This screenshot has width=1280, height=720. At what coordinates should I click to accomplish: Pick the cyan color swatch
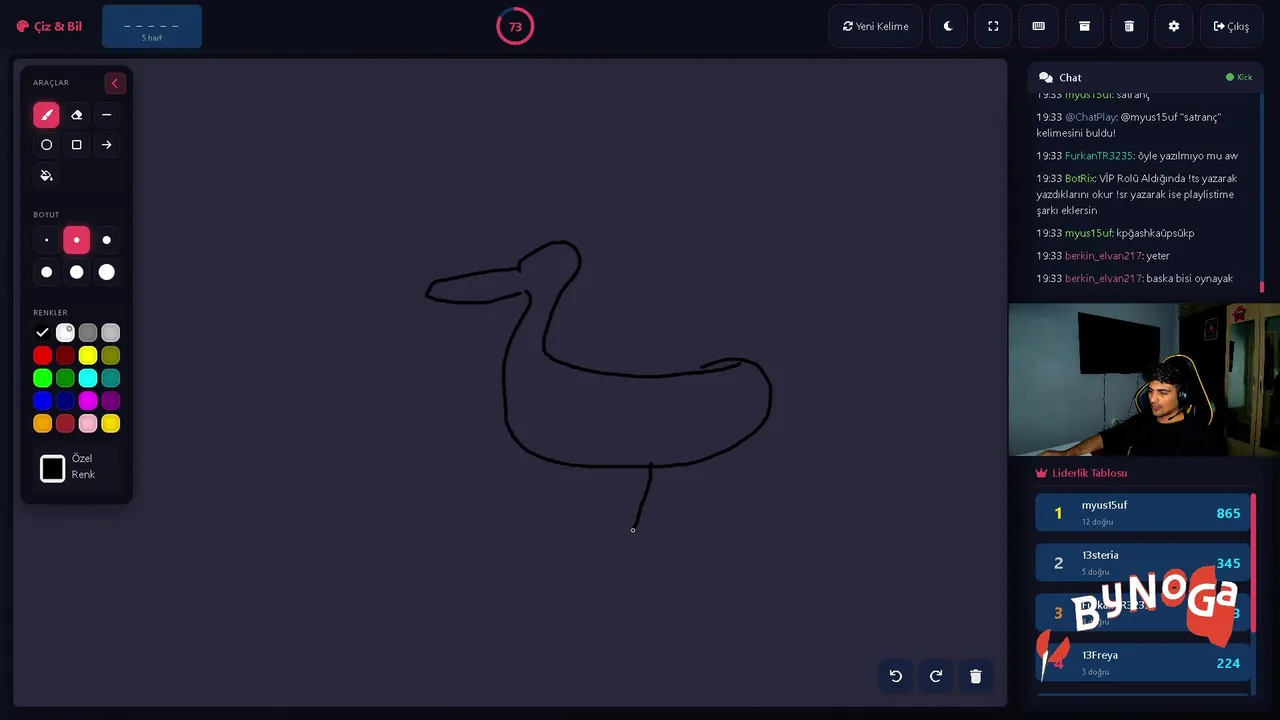[88, 378]
